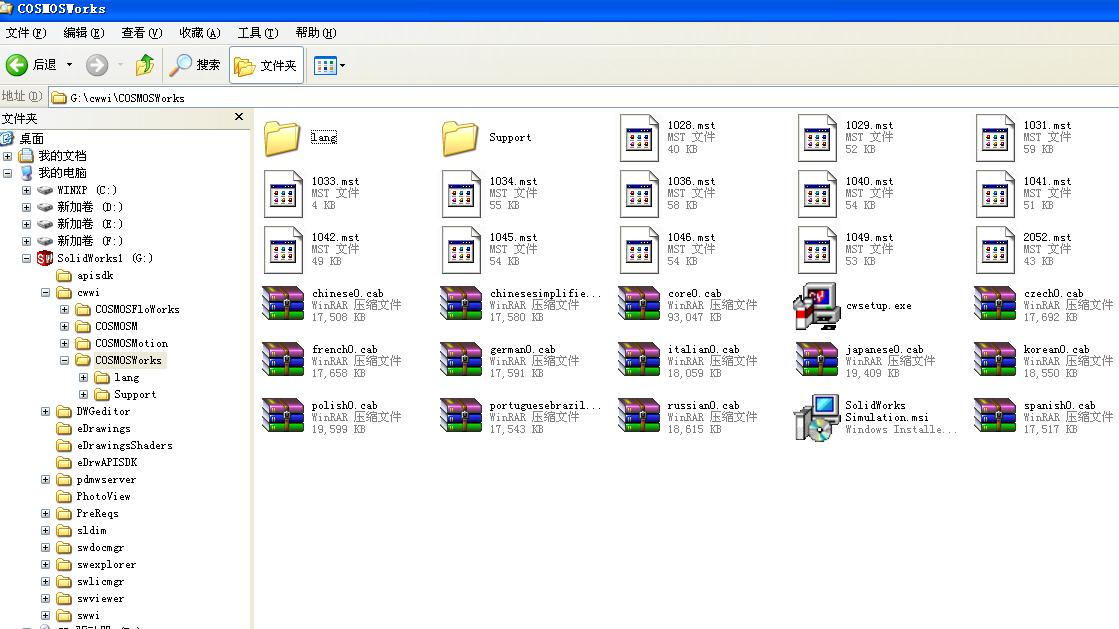Select the japanese0.cab archive icon

click(x=816, y=359)
